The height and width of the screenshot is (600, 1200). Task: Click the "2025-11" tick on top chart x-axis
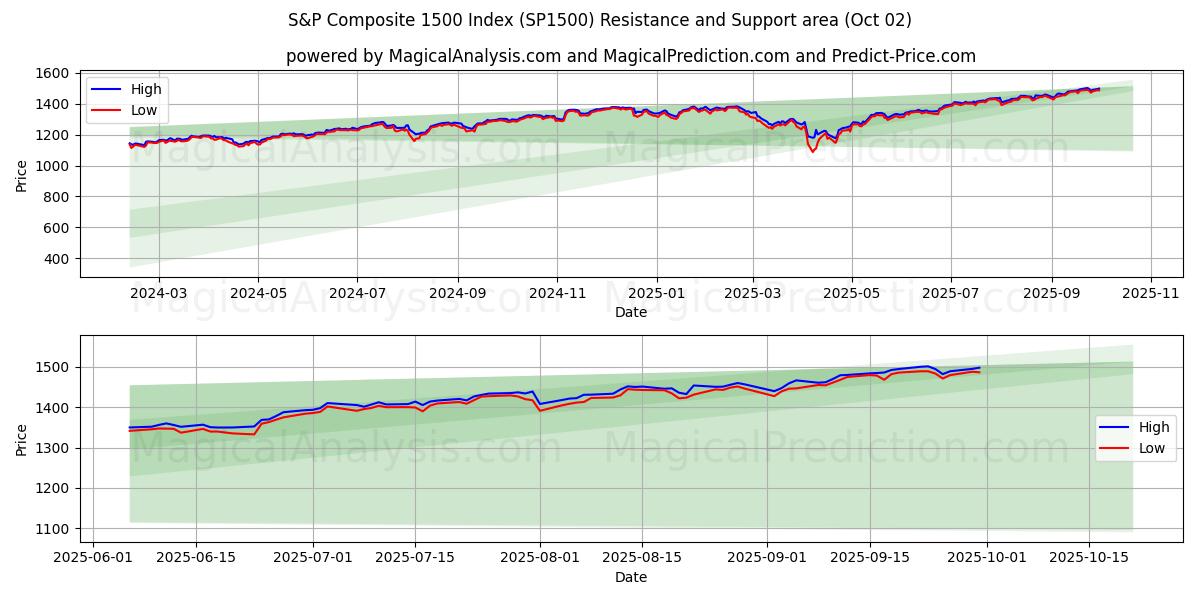[1151, 293]
